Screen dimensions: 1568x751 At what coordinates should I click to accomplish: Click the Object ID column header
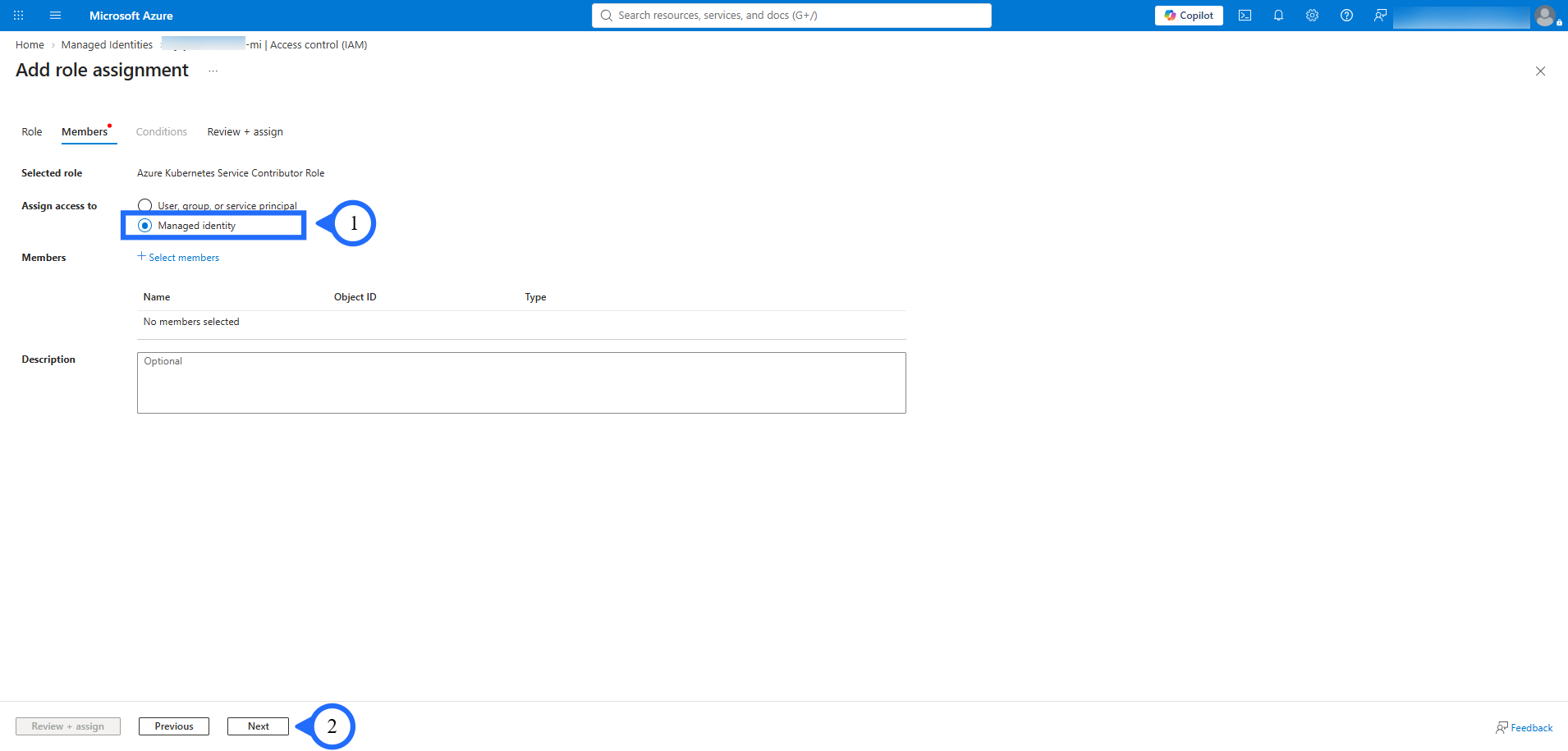click(355, 297)
